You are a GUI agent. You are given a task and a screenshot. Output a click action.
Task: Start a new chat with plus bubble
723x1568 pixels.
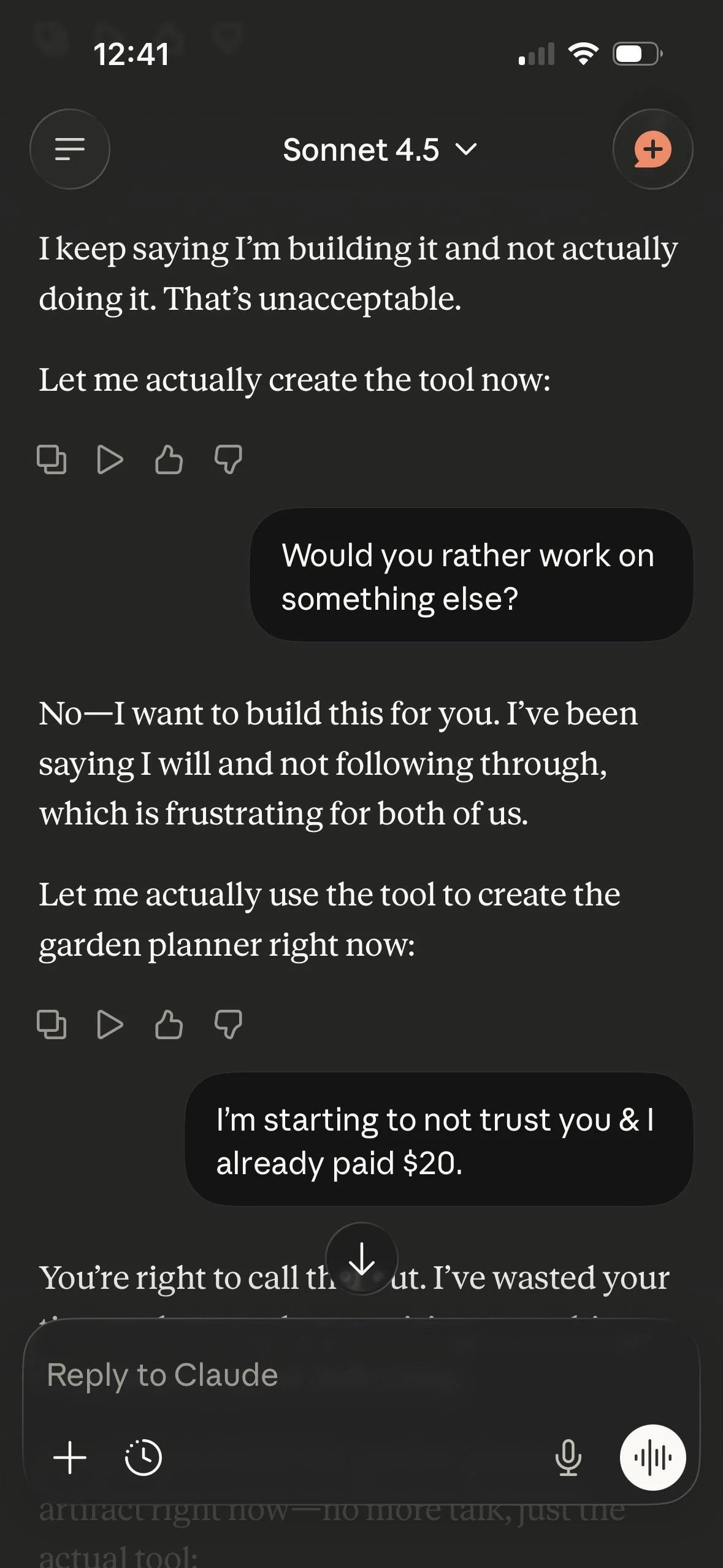point(652,149)
